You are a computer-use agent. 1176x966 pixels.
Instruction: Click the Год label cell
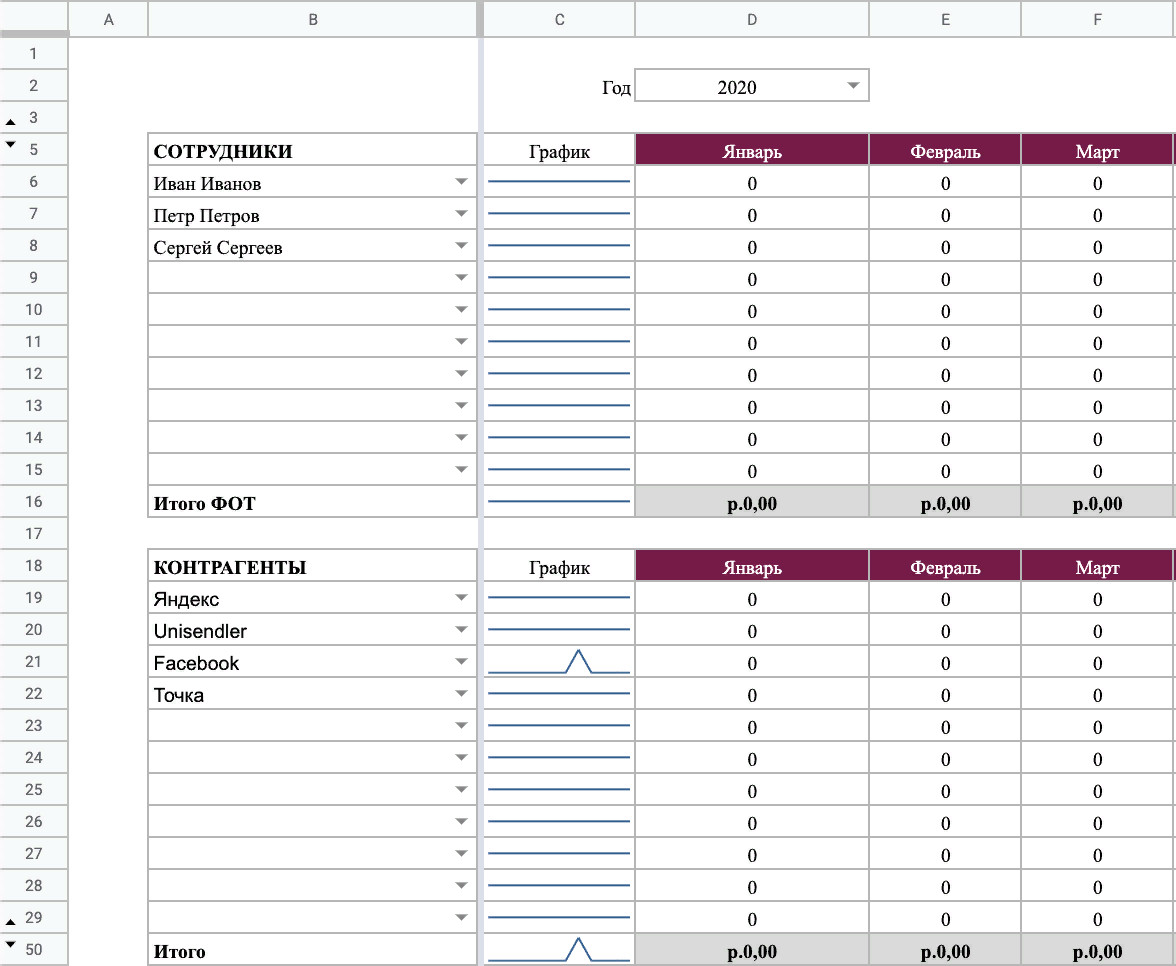[560, 86]
